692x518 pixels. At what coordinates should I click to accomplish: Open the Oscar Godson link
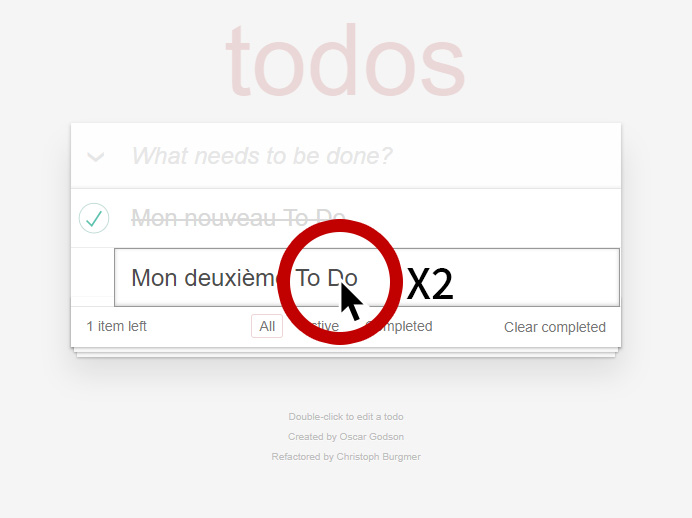click(x=372, y=437)
